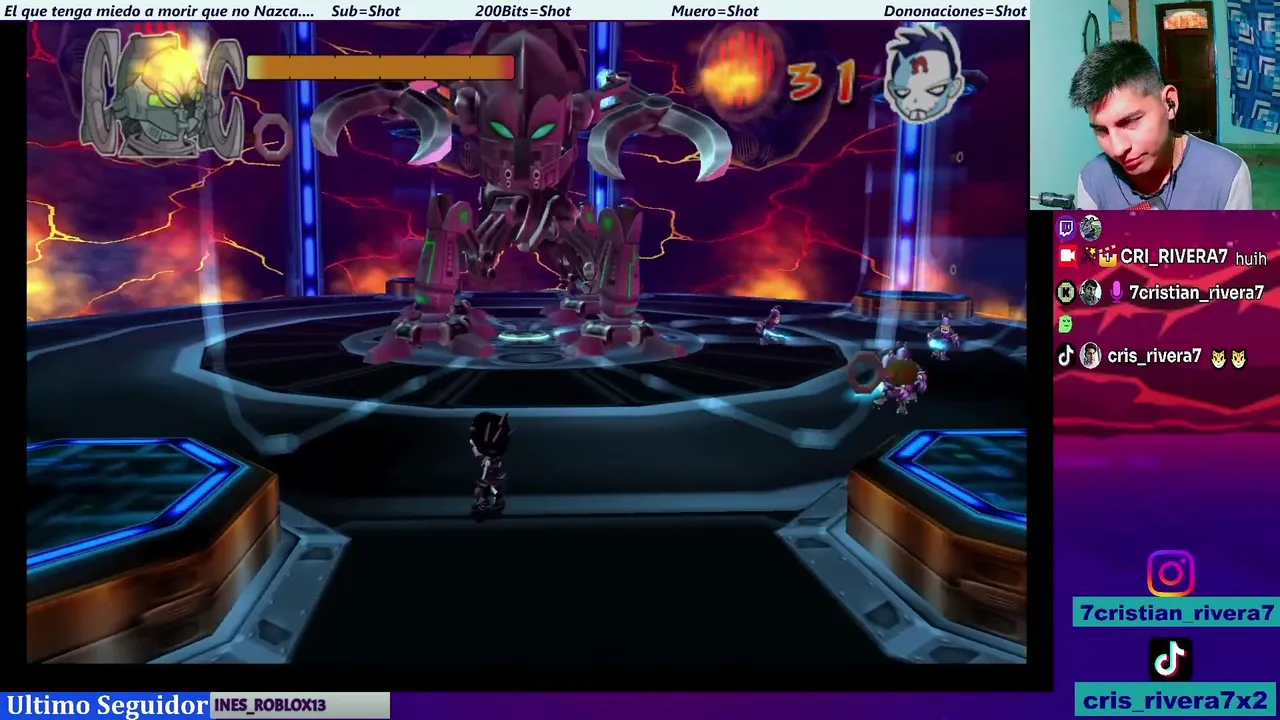Click the large TikTok logo near the bottom
The image size is (1280, 720).
coord(1171,660)
